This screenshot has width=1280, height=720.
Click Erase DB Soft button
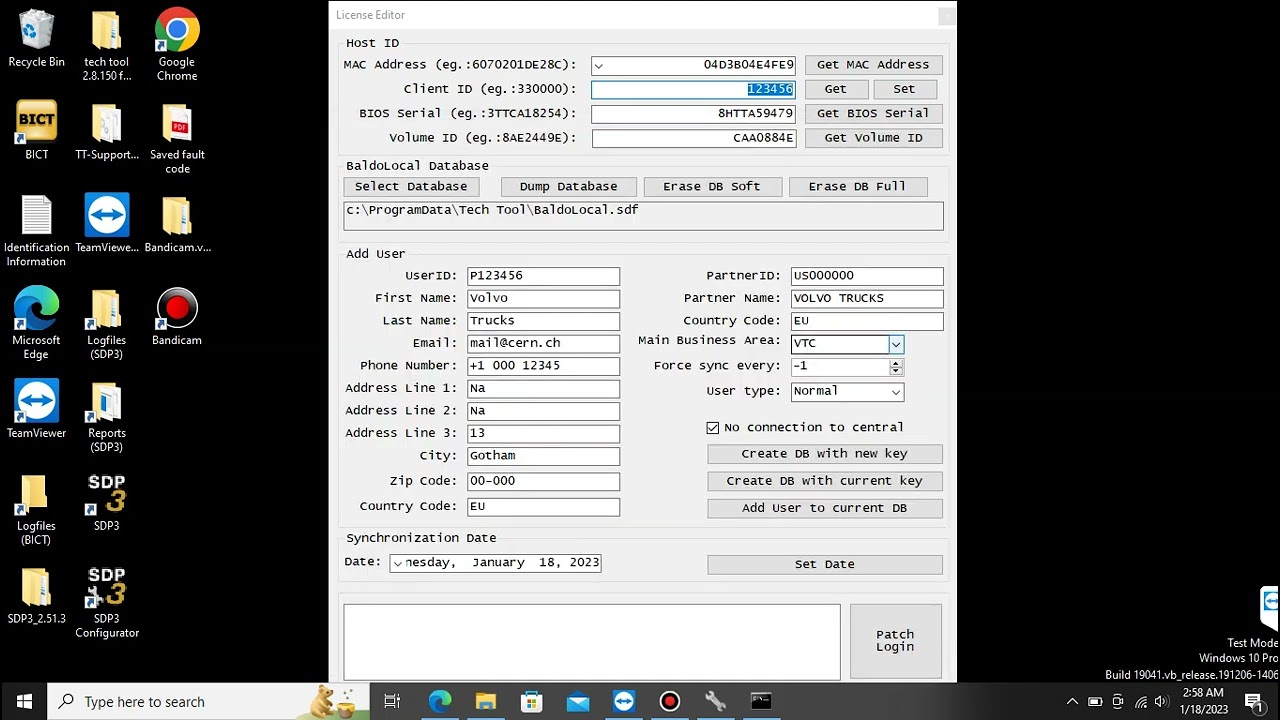click(x=711, y=187)
